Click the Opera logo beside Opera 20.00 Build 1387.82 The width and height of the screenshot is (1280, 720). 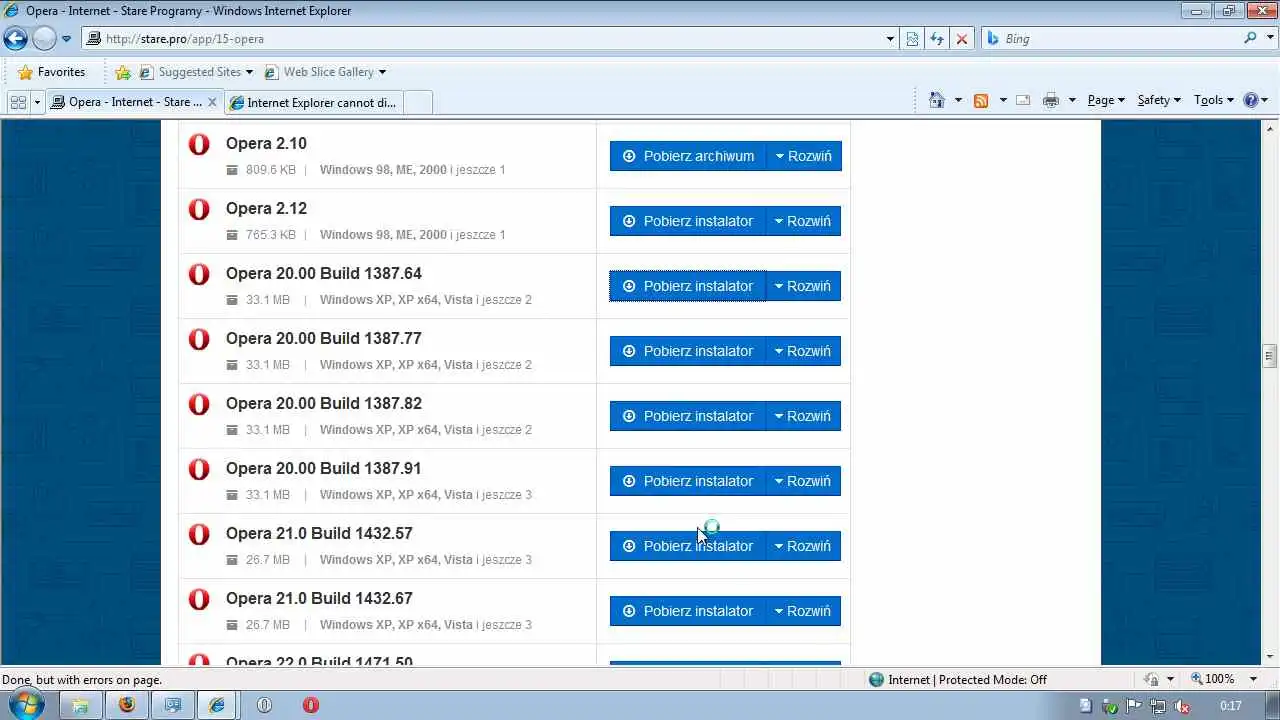point(199,404)
